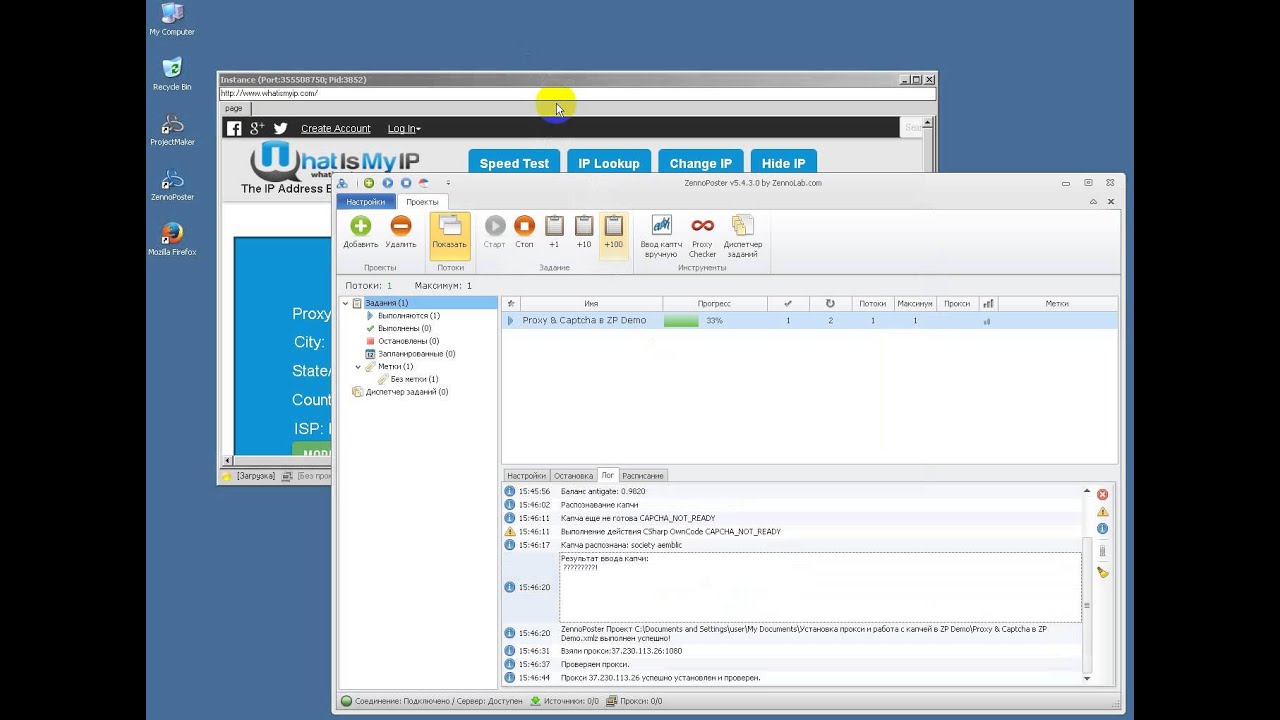Open the Recycle Bin desktop icon

click(x=172, y=74)
